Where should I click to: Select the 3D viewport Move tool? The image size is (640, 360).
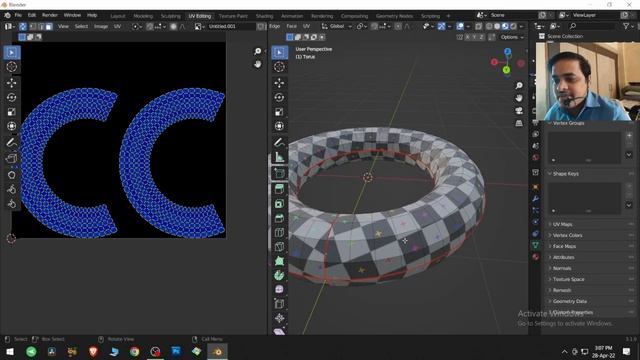point(280,83)
